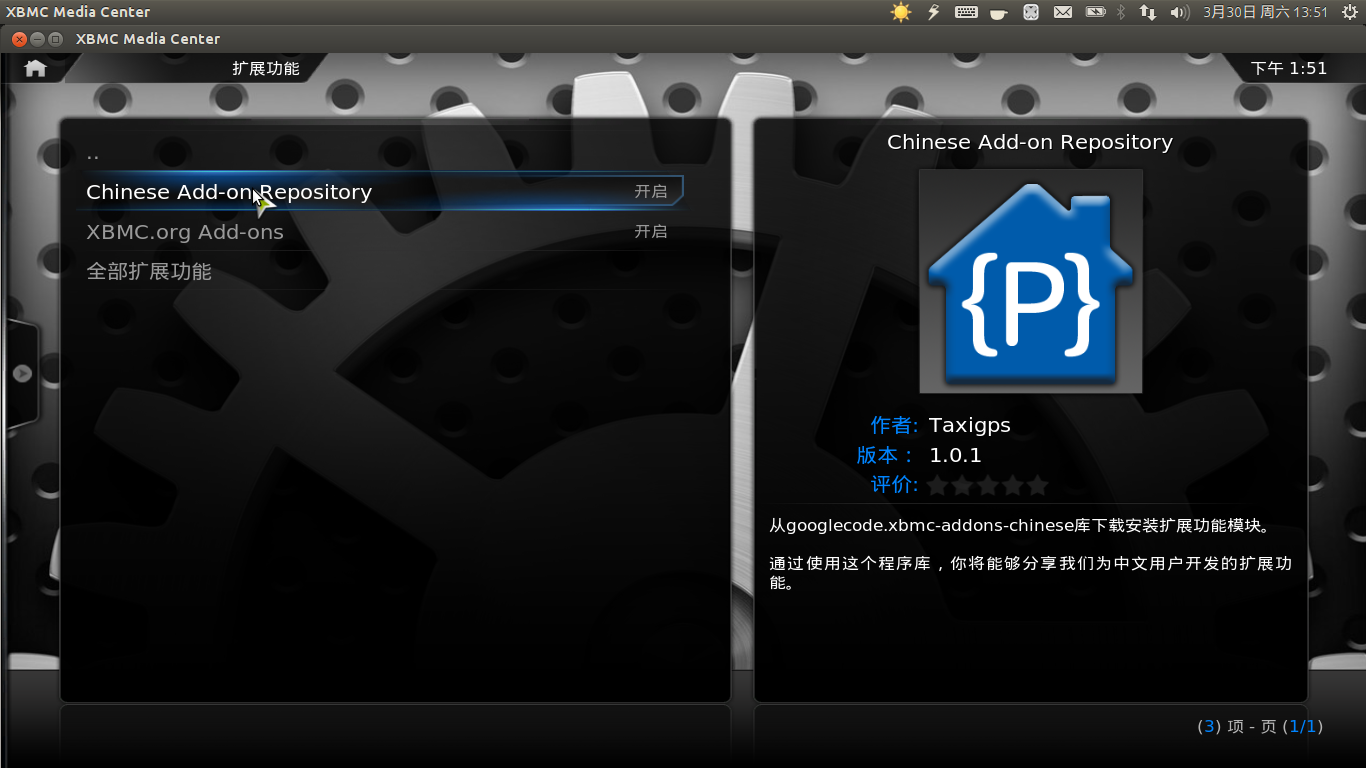Close the XBMC Media Center window
The image size is (1366, 768).
point(20,39)
